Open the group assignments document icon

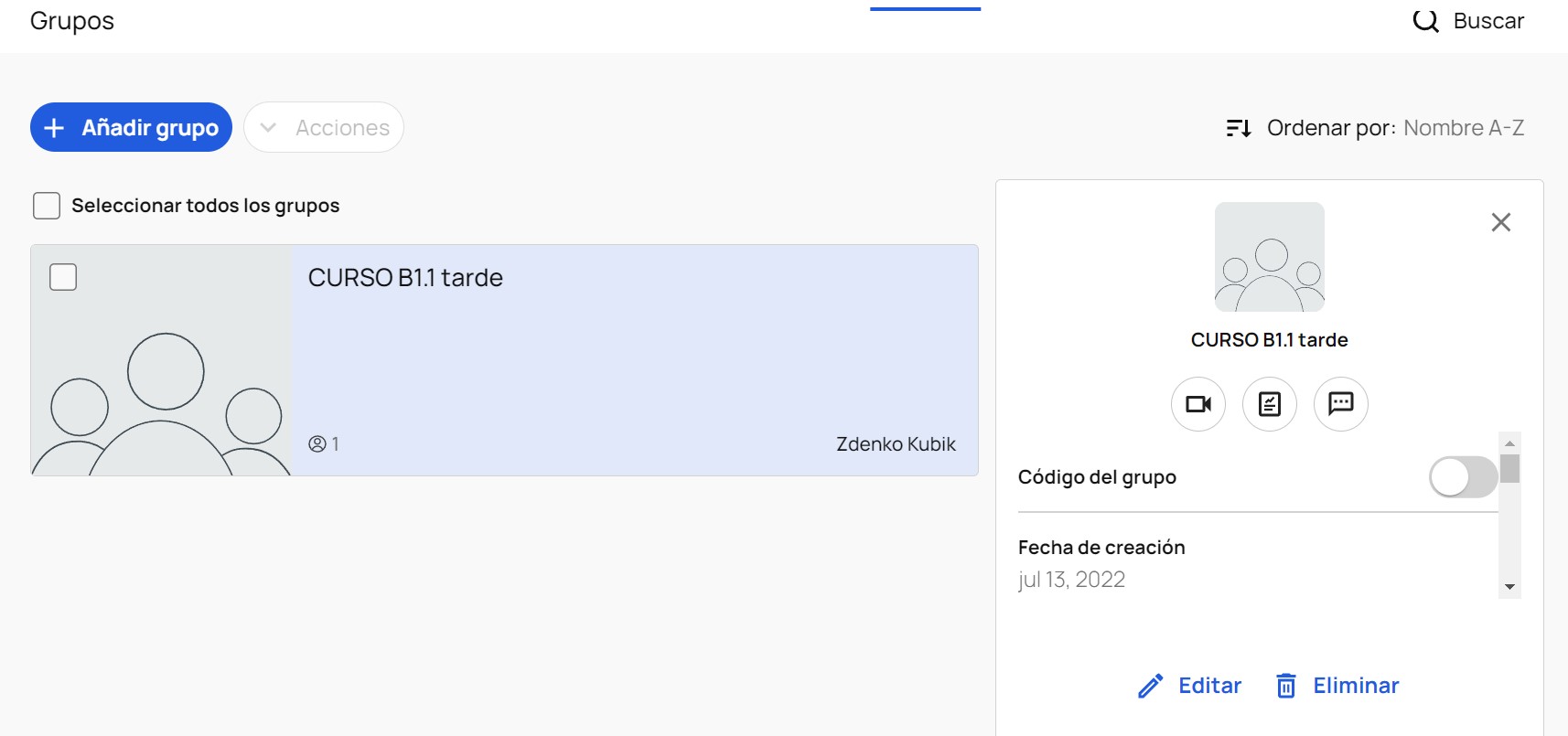point(1270,404)
